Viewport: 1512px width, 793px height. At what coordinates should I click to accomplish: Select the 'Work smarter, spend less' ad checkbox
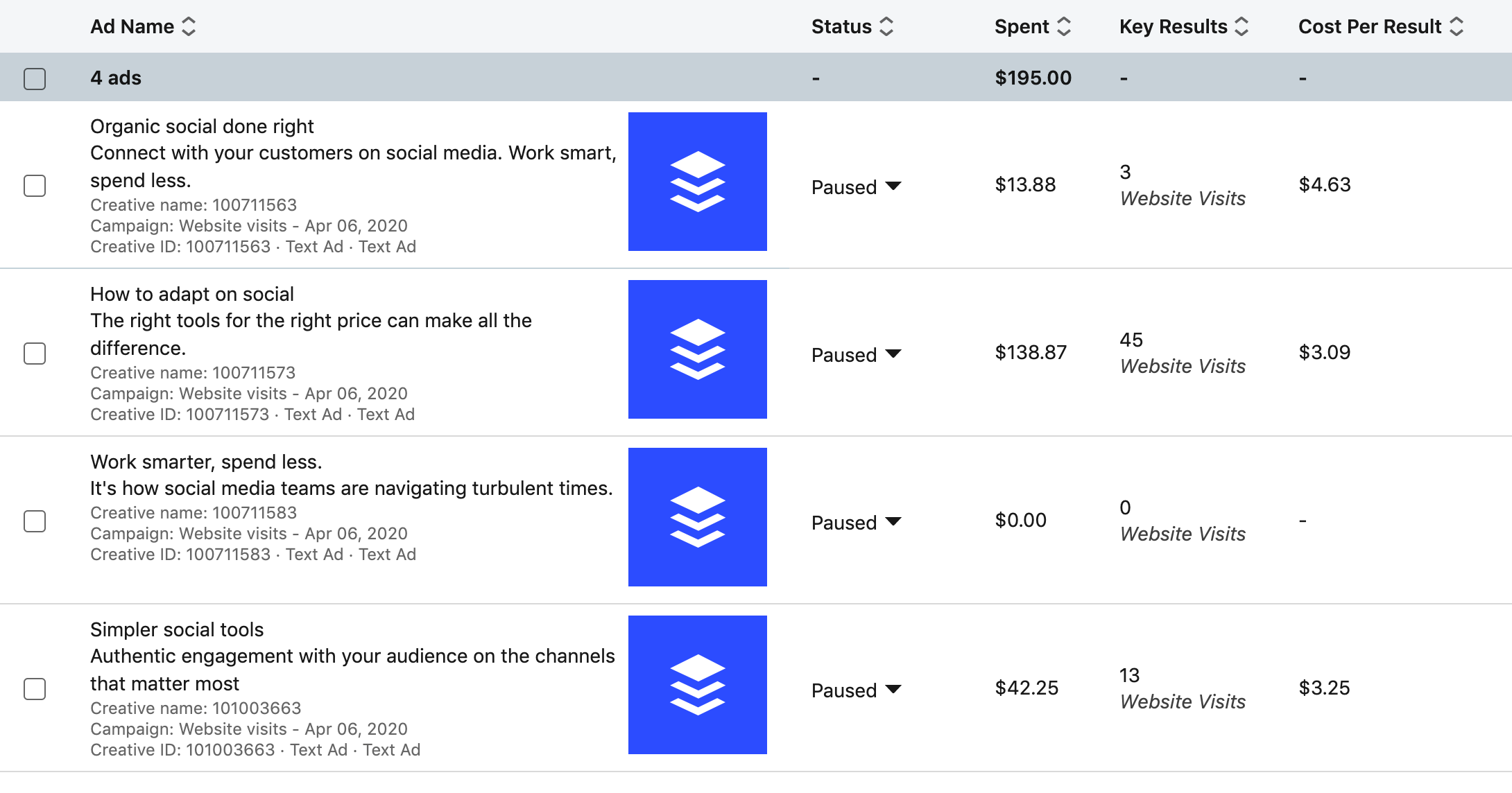pyautogui.click(x=35, y=521)
